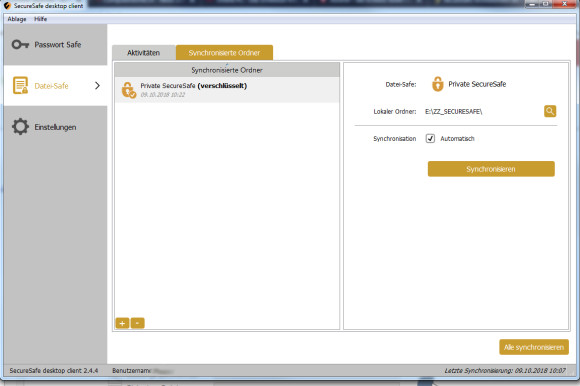Click the Synchronisieren button
Viewport: 580px width, 386px height.
(491, 169)
